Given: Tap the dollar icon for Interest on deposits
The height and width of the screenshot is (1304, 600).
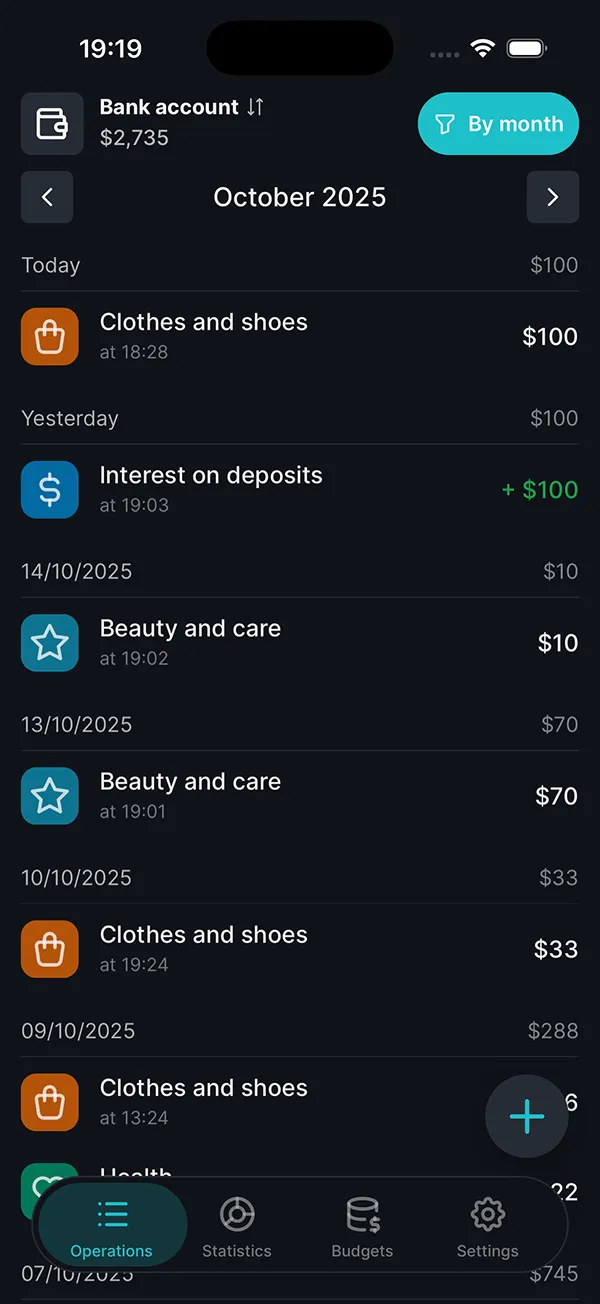Looking at the screenshot, I should [50, 490].
